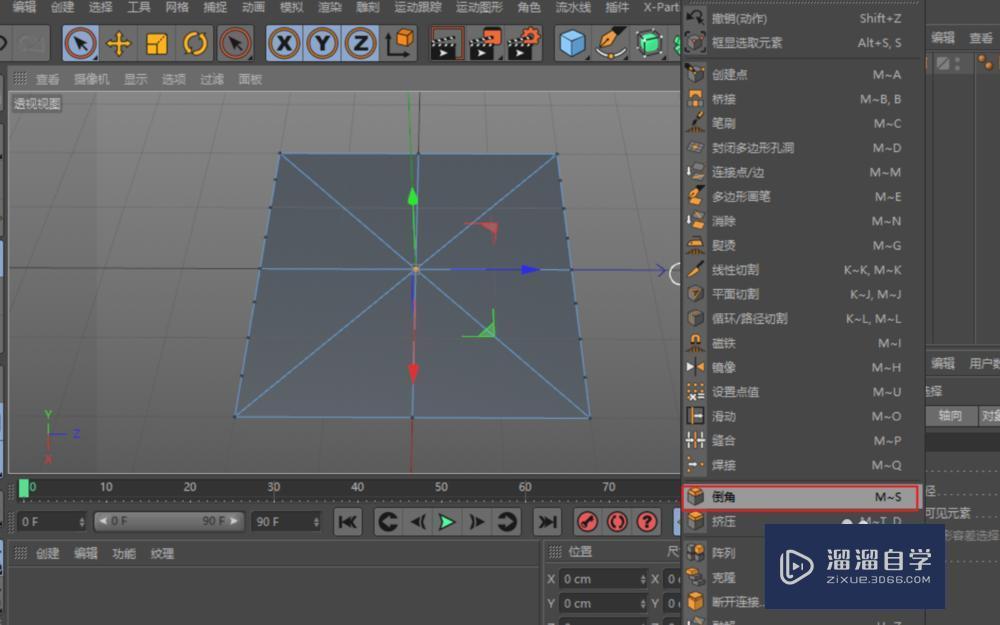
Task: Choose 磁铁 magnet tool
Action: [802, 343]
